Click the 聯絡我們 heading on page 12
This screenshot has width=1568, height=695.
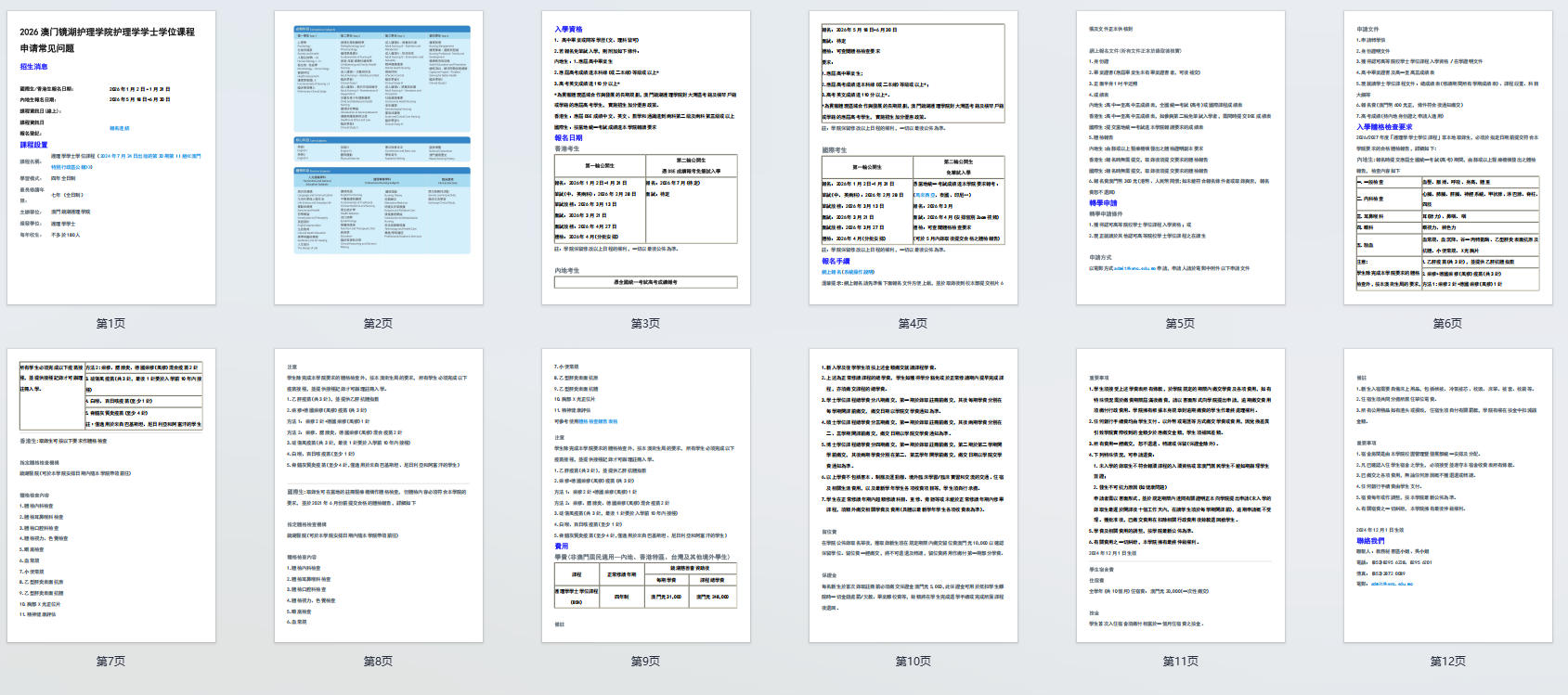[1369, 541]
